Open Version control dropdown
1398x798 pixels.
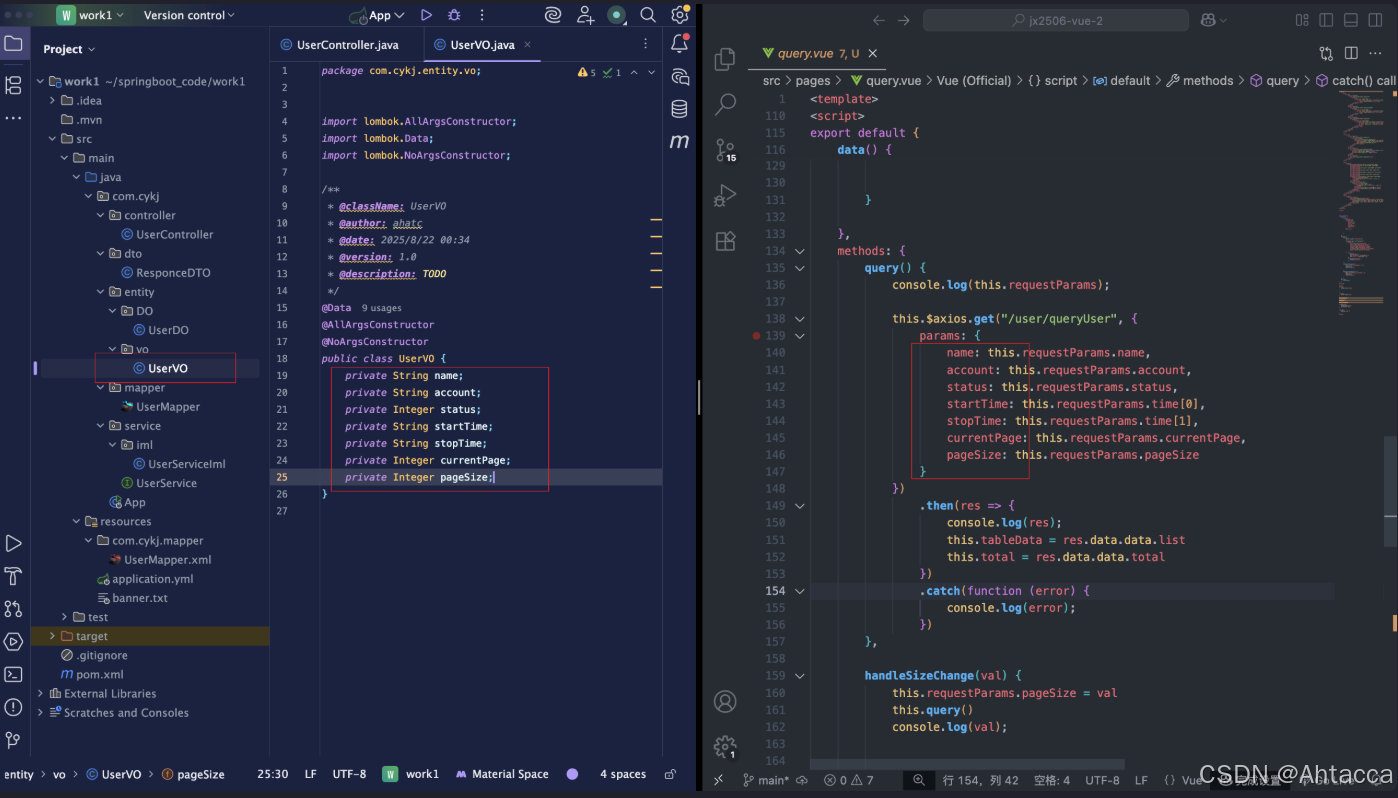point(189,15)
